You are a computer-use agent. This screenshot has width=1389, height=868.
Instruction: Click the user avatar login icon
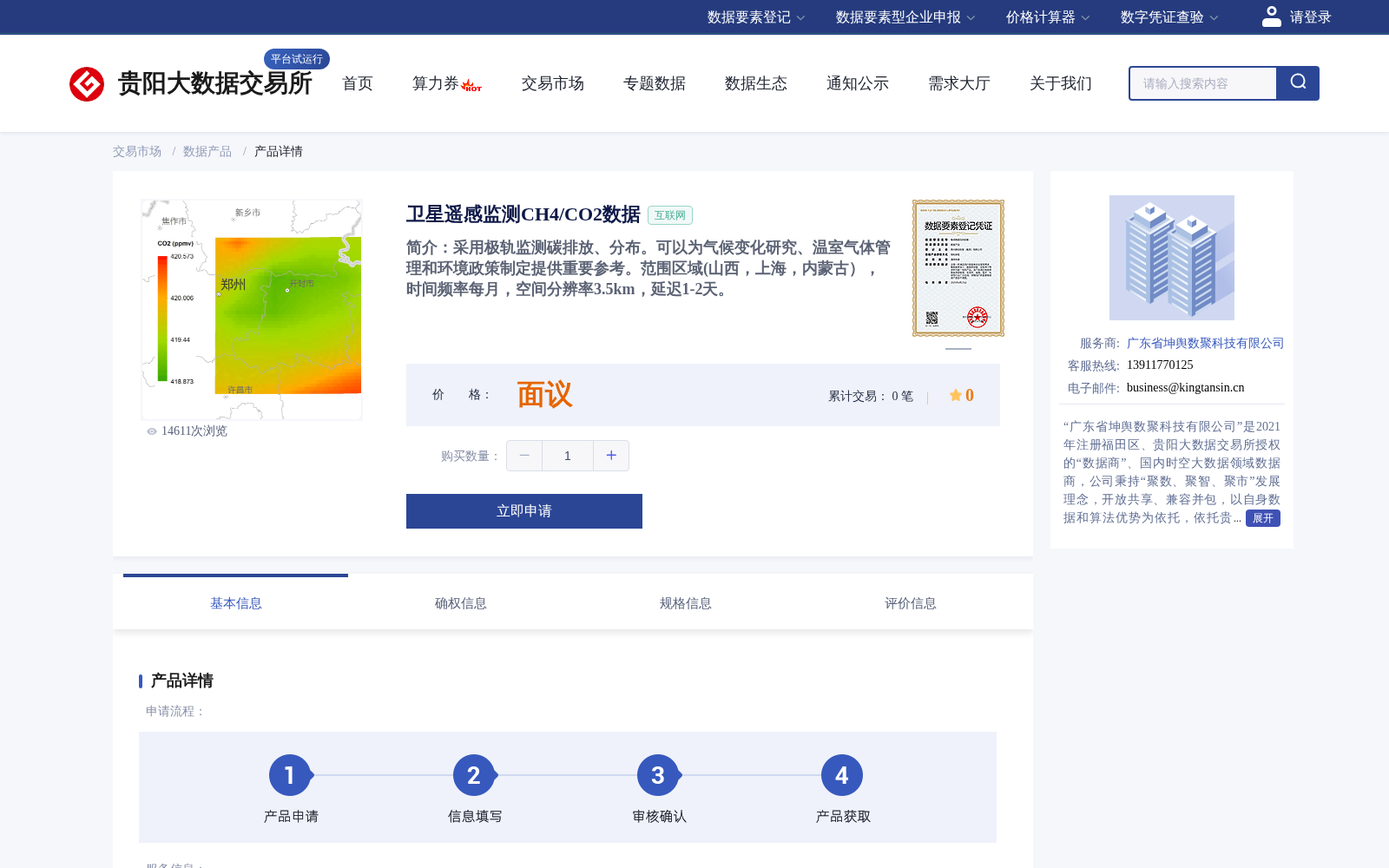pos(1271,16)
